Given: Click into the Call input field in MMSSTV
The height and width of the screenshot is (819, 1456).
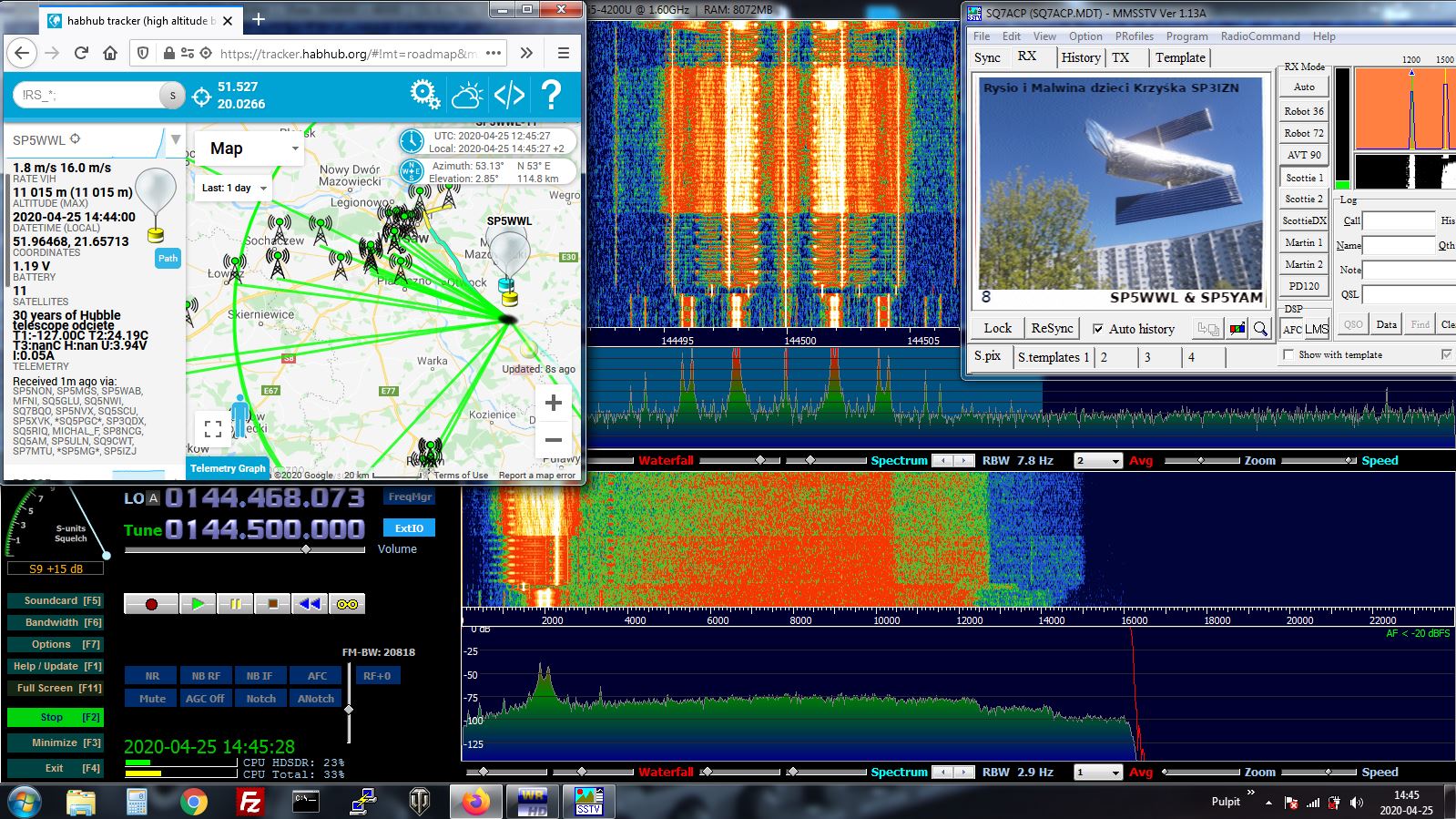Looking at the screenshot, I should tap(1399, 220).
